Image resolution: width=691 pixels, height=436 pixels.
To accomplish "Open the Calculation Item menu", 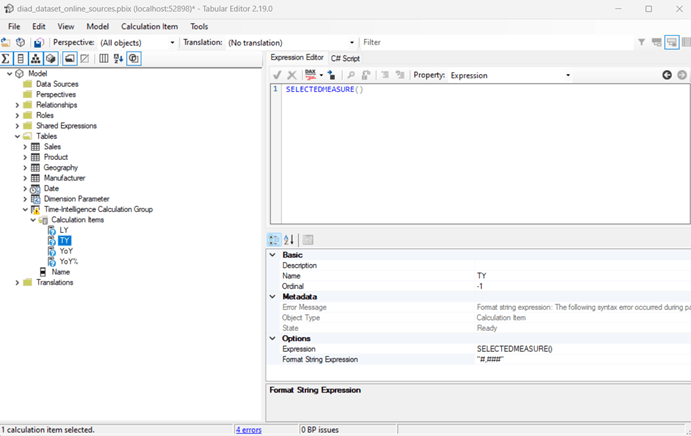I will [152, 27].
